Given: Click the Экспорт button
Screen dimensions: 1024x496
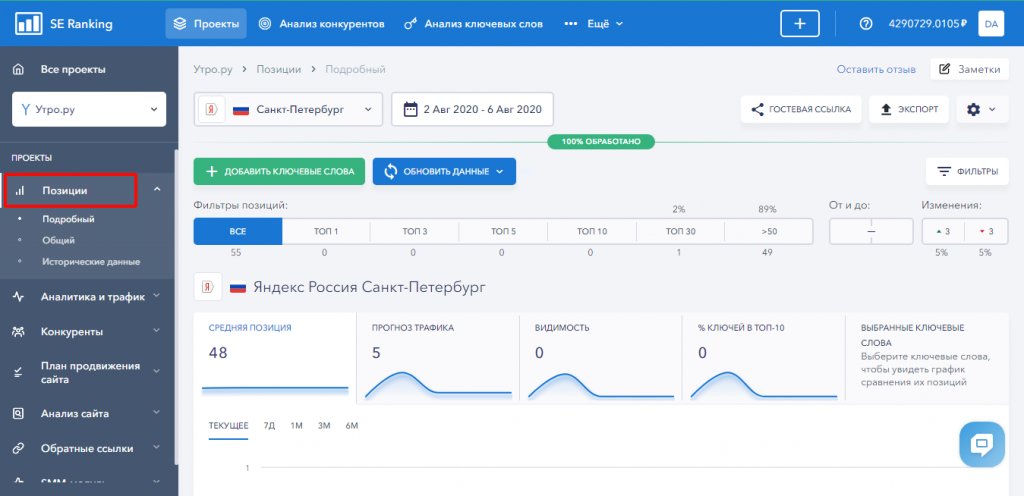Looking at the screenshot, I should pos(909,109).
